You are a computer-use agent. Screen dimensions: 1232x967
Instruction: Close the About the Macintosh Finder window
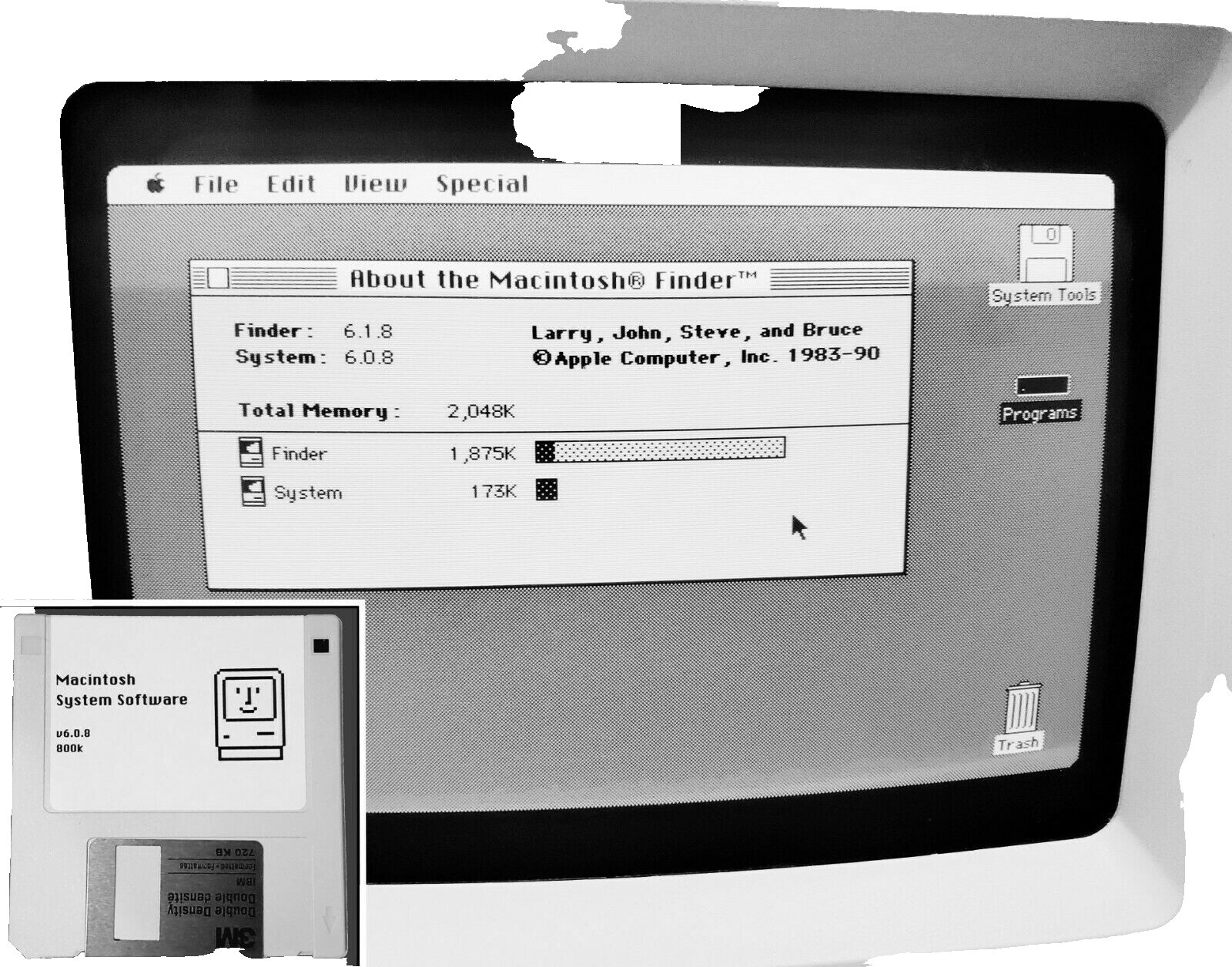[x=219, y=278]
